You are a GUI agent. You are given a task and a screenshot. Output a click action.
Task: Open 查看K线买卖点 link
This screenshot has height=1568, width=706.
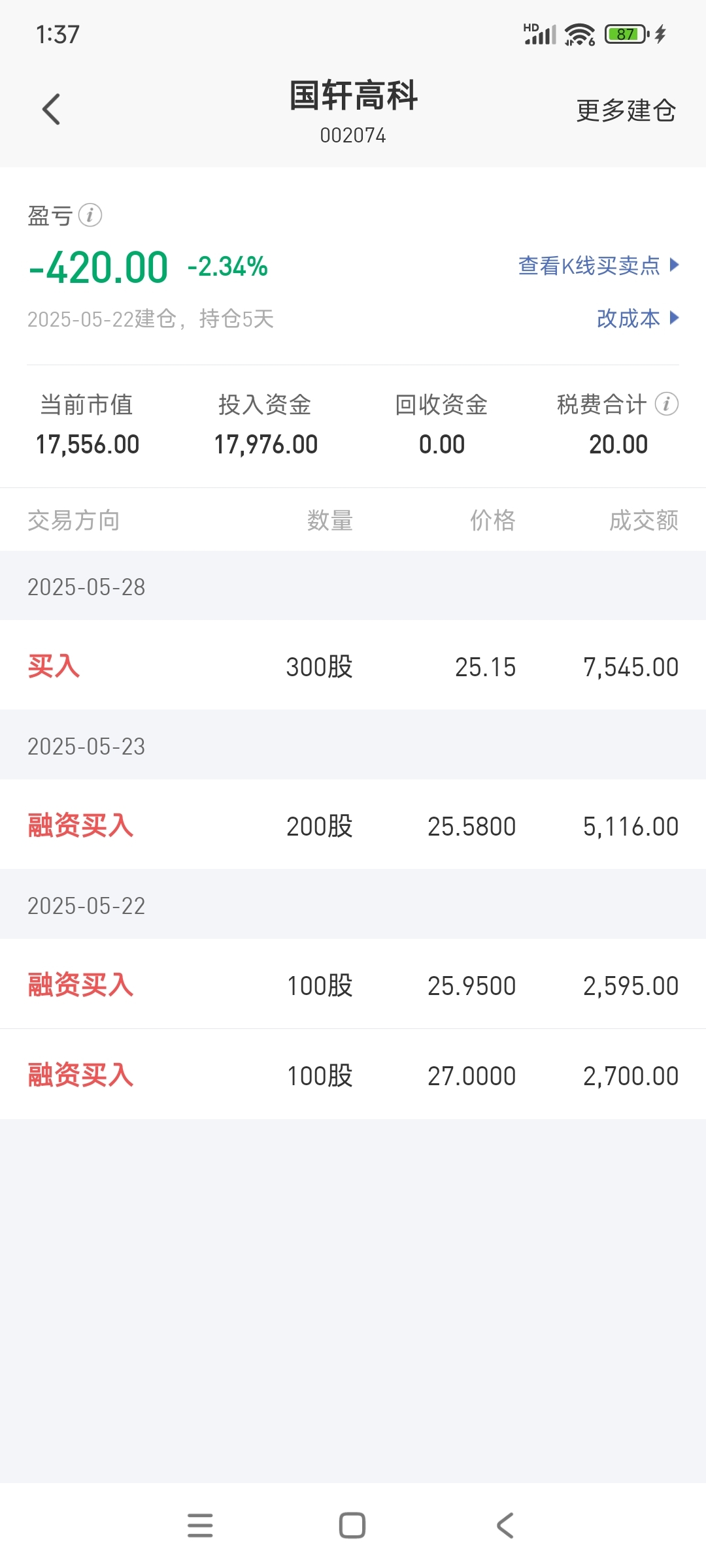coord(589,265)
